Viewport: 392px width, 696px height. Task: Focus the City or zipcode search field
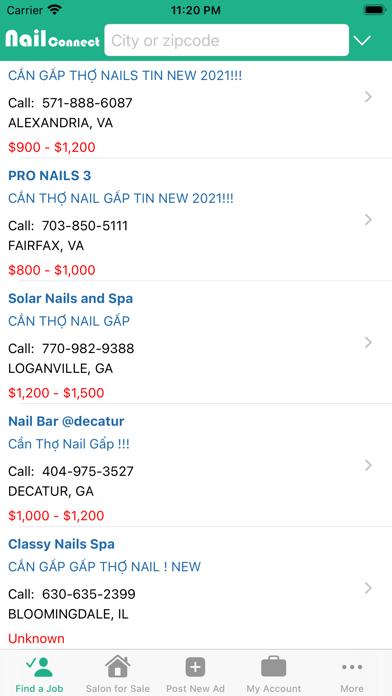pos(226,40)
